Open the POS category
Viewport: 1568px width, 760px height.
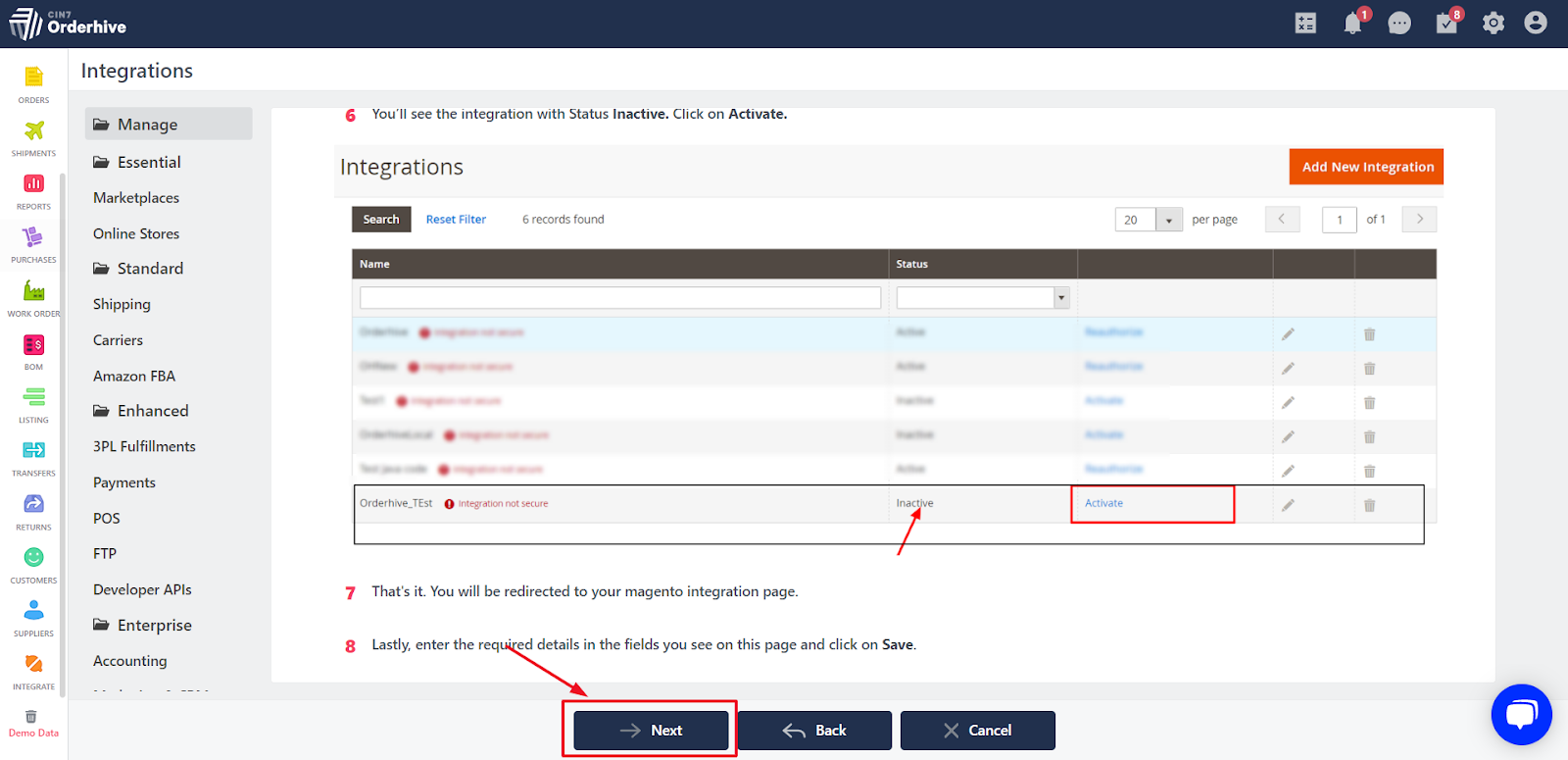pyautogui.click(x=107, y=518)
